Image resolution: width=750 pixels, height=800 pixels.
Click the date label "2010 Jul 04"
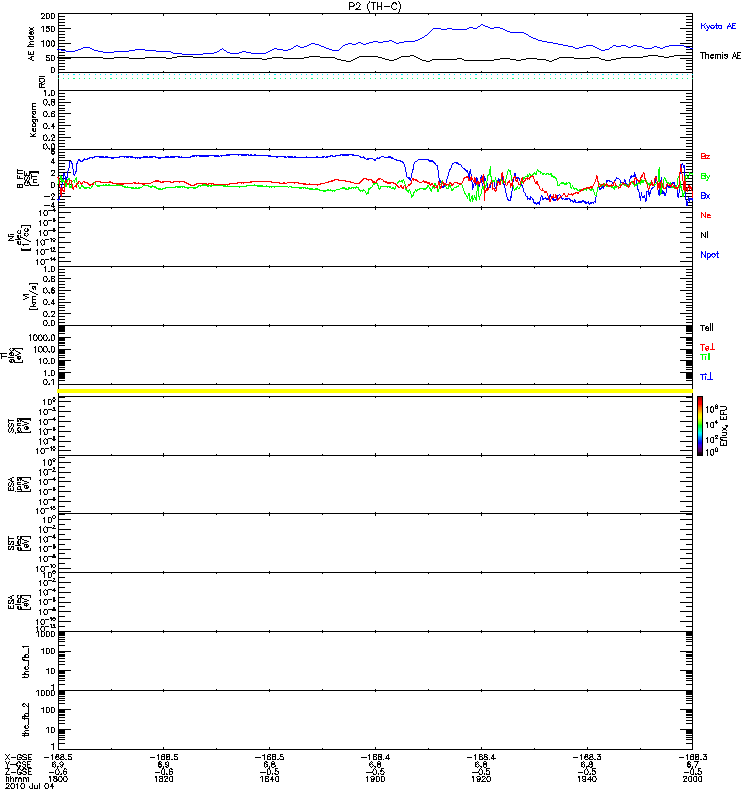pyautogui.click(x=29, y=786)
